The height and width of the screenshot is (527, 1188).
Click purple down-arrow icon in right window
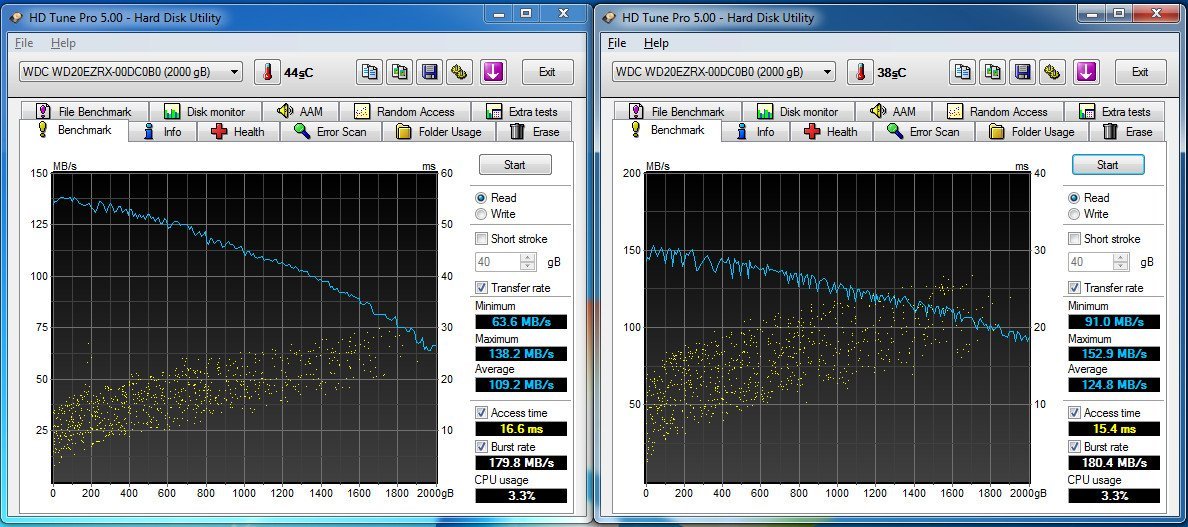click(1086, 72)
